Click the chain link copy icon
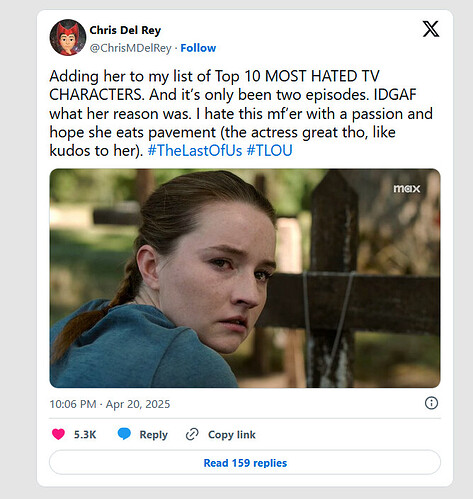The width and height of the screenshot is (473, 499). tap(192, 434)
